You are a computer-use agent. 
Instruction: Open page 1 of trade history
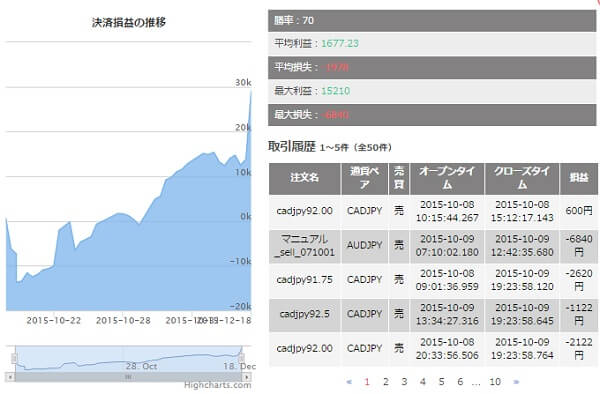click(367, 381)
